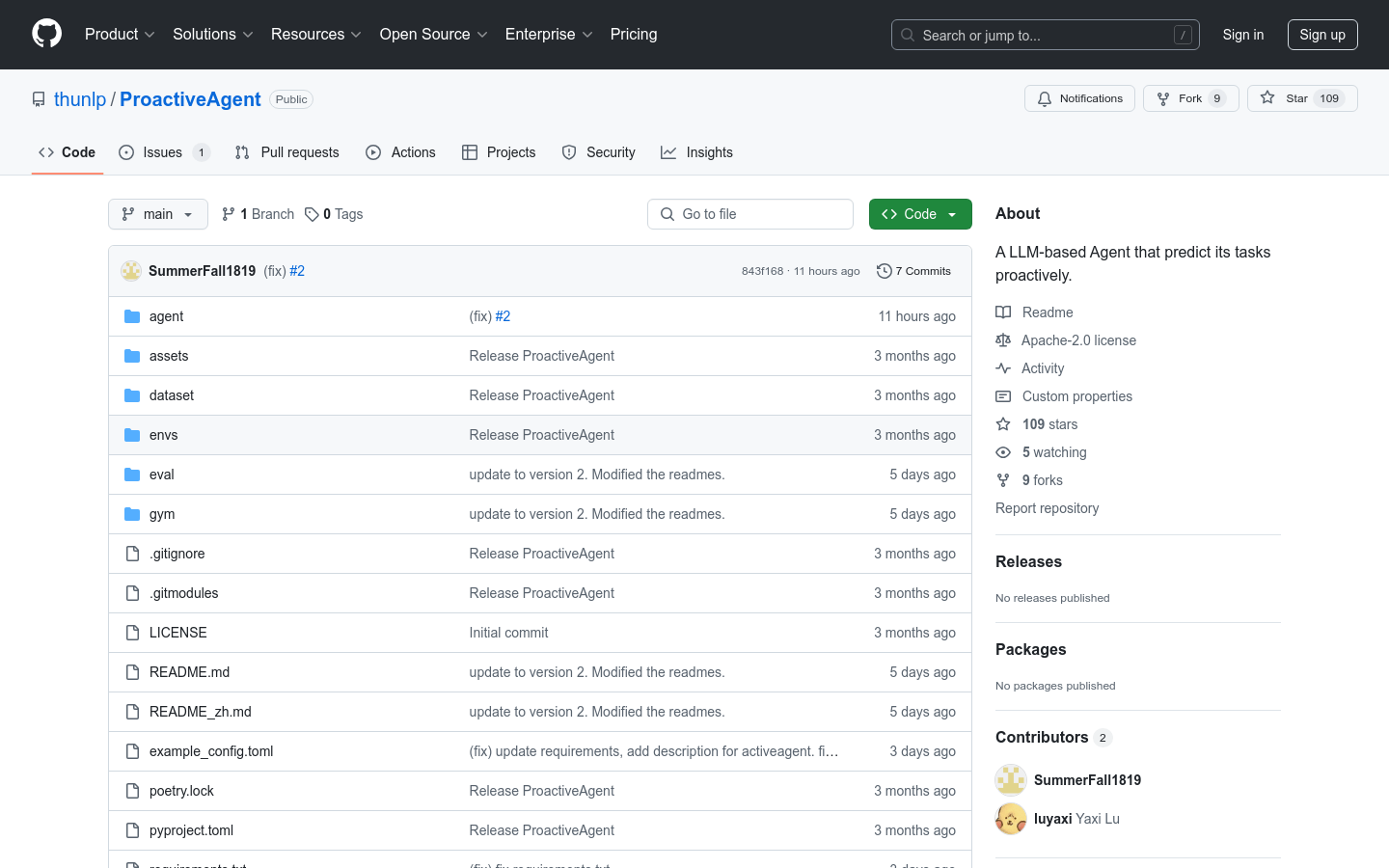Click Report repository link

click(x=1047, y=508)
